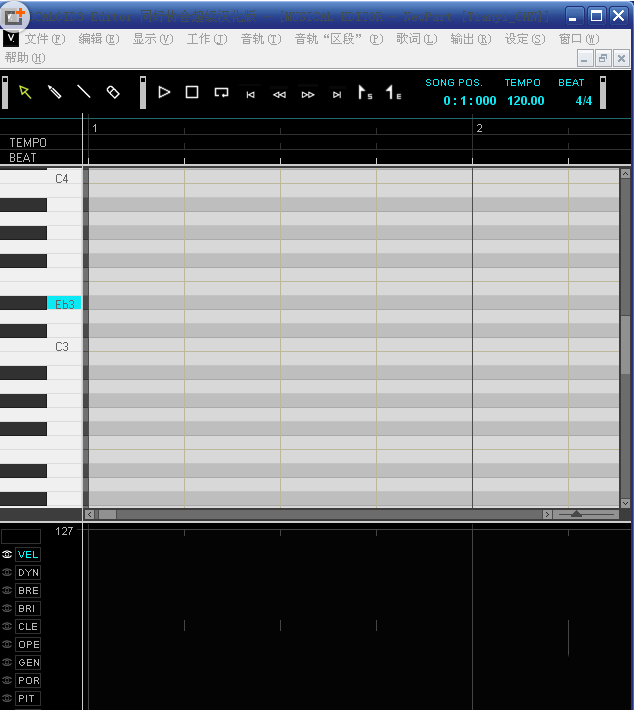Select the BRI parameter button
The height and width of the screenshot is (710, 634).
(x=28, y=609)
